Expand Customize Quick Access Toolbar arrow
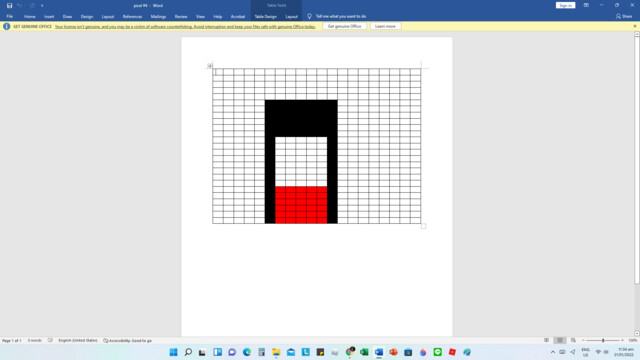Screen dimensions: 640x360 click(42, 5)
